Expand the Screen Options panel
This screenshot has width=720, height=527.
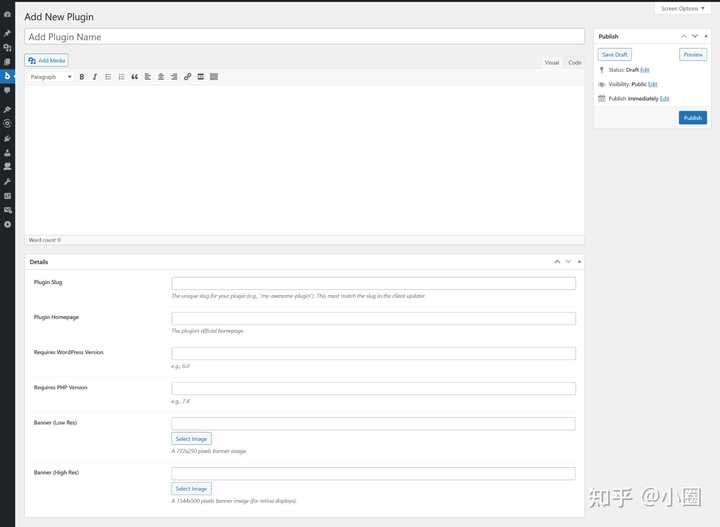click(682, 8)
